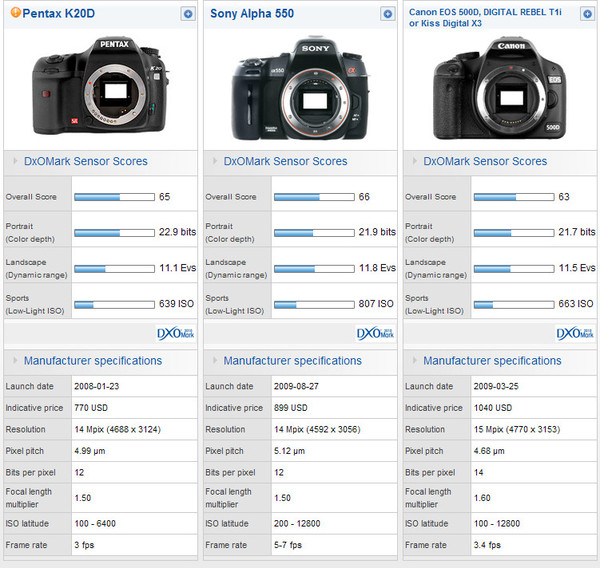Click the '1040 USD' indicative price
The width and height of the screenshot is (600, 568).
pos(493,408)
